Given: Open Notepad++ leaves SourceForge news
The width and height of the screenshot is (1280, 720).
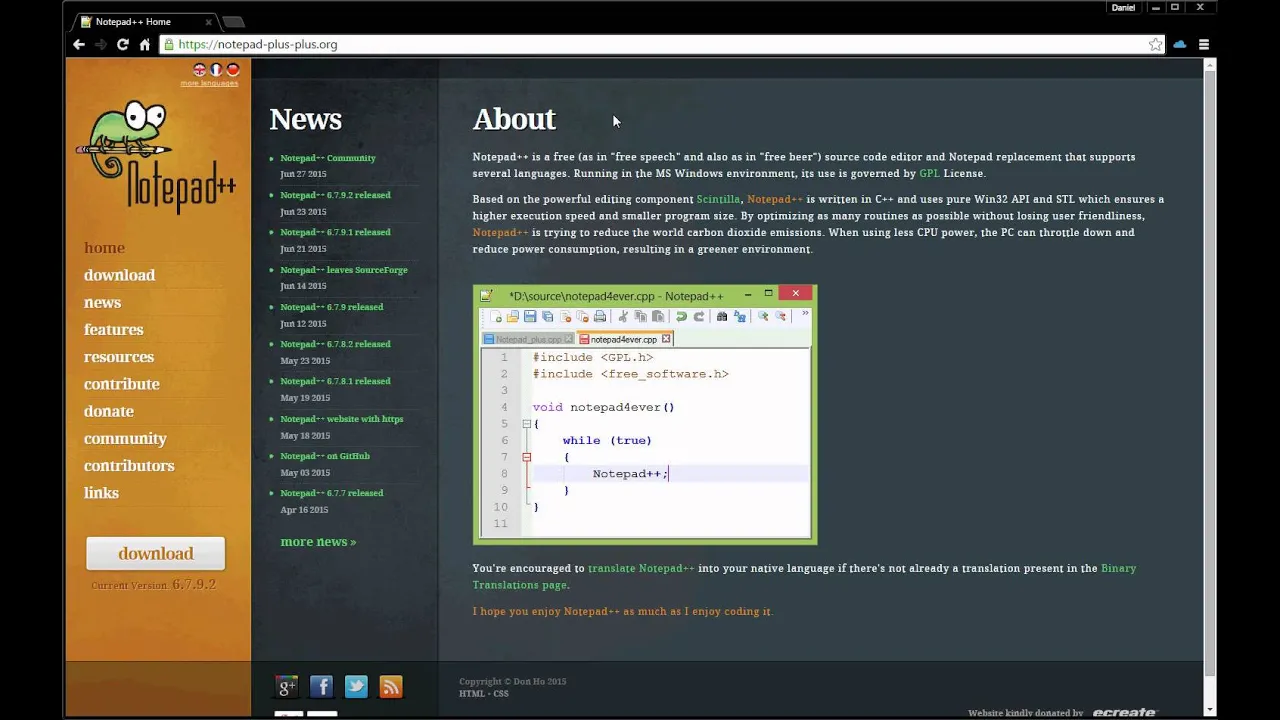Looking at the screenshot, I should (344, 270).
